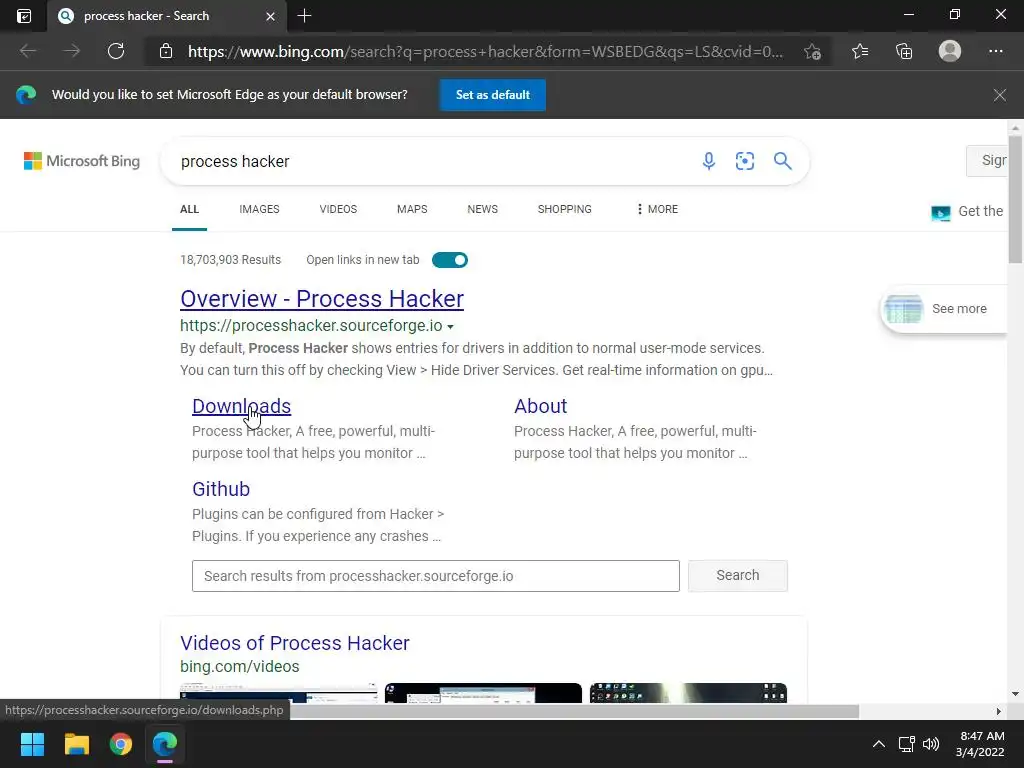This screenshot has height=768, width=1024.
Task: Click the Sign in button
Action: [x=987, y=161]
